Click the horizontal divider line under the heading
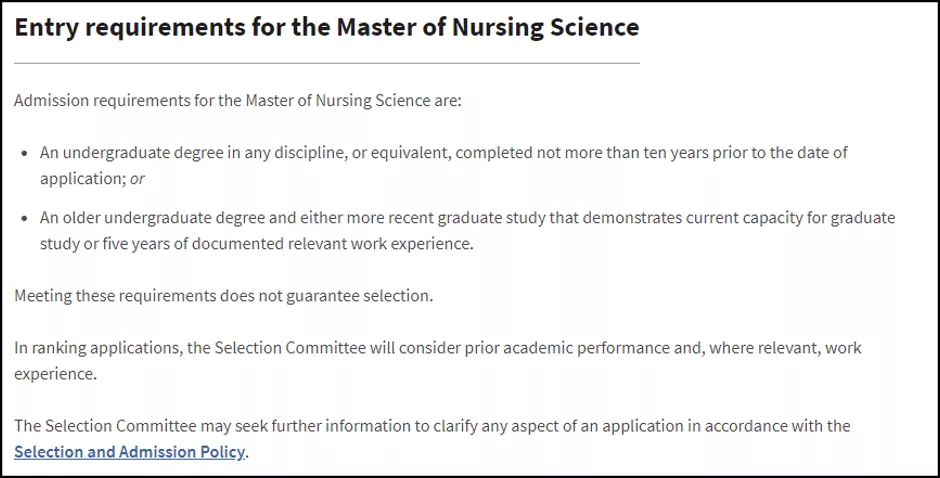The width and height of the screenshot is (940, 478). tap(327, 62)
